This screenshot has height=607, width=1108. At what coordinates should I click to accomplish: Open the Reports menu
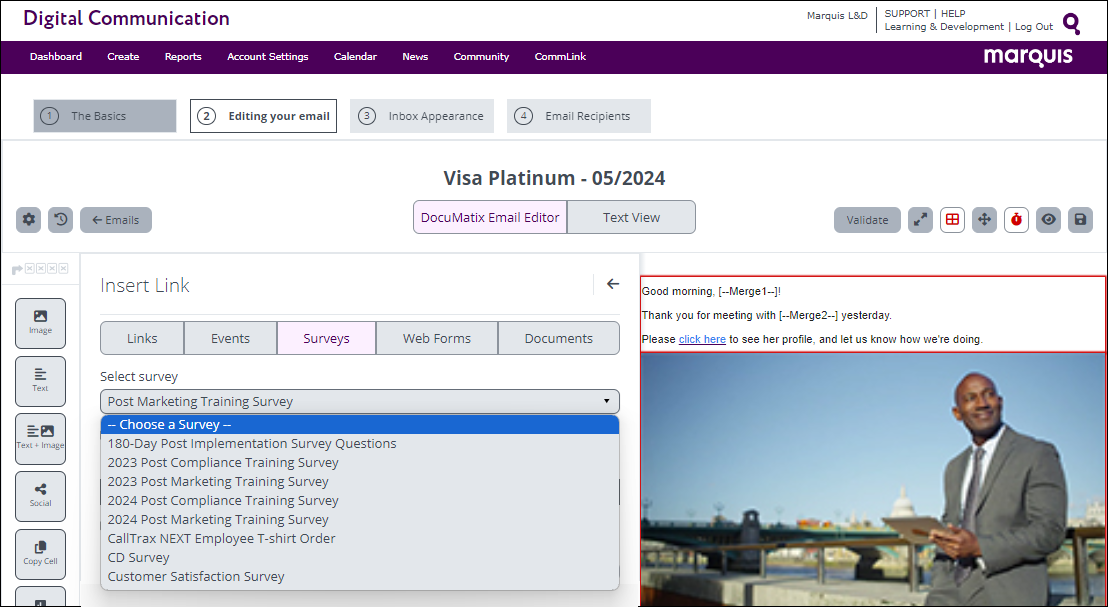point(183,57)
